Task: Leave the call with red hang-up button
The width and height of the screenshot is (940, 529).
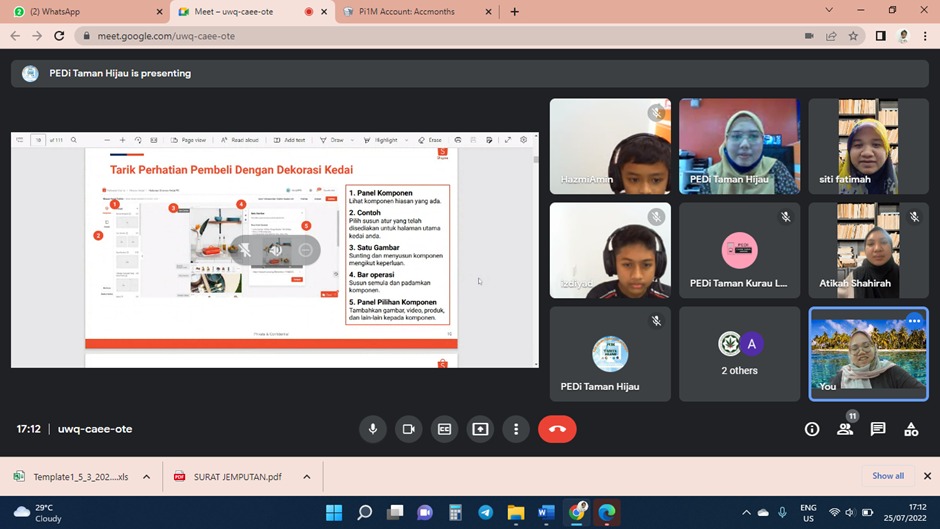Action: [557, 429]
